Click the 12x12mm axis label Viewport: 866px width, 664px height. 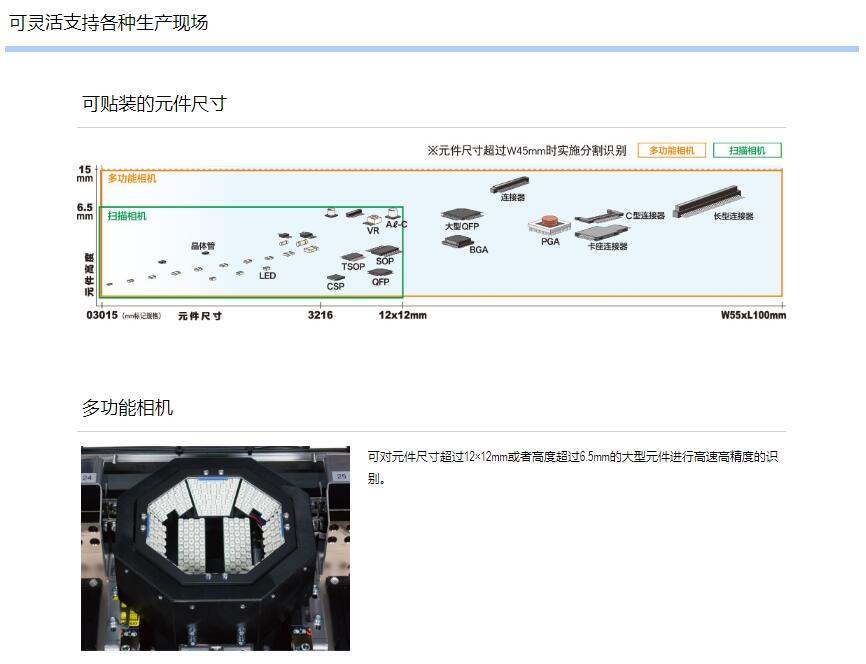coord(402,315)
